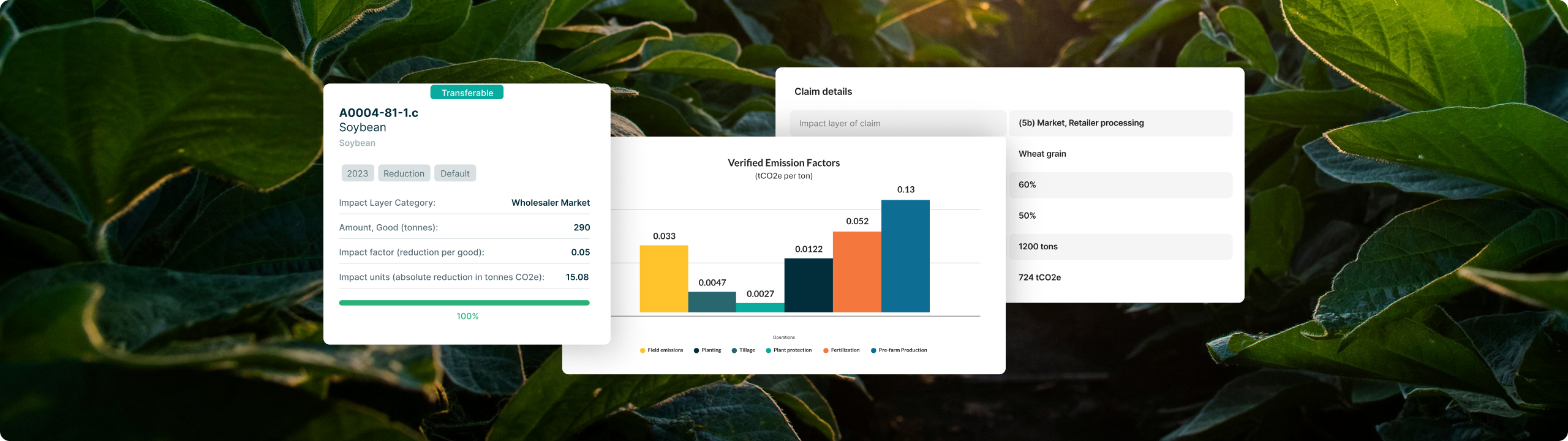The width and height of the screenshot is (1568, 441).
Task: Select the 2023 tag
Action: coord(358,173)
